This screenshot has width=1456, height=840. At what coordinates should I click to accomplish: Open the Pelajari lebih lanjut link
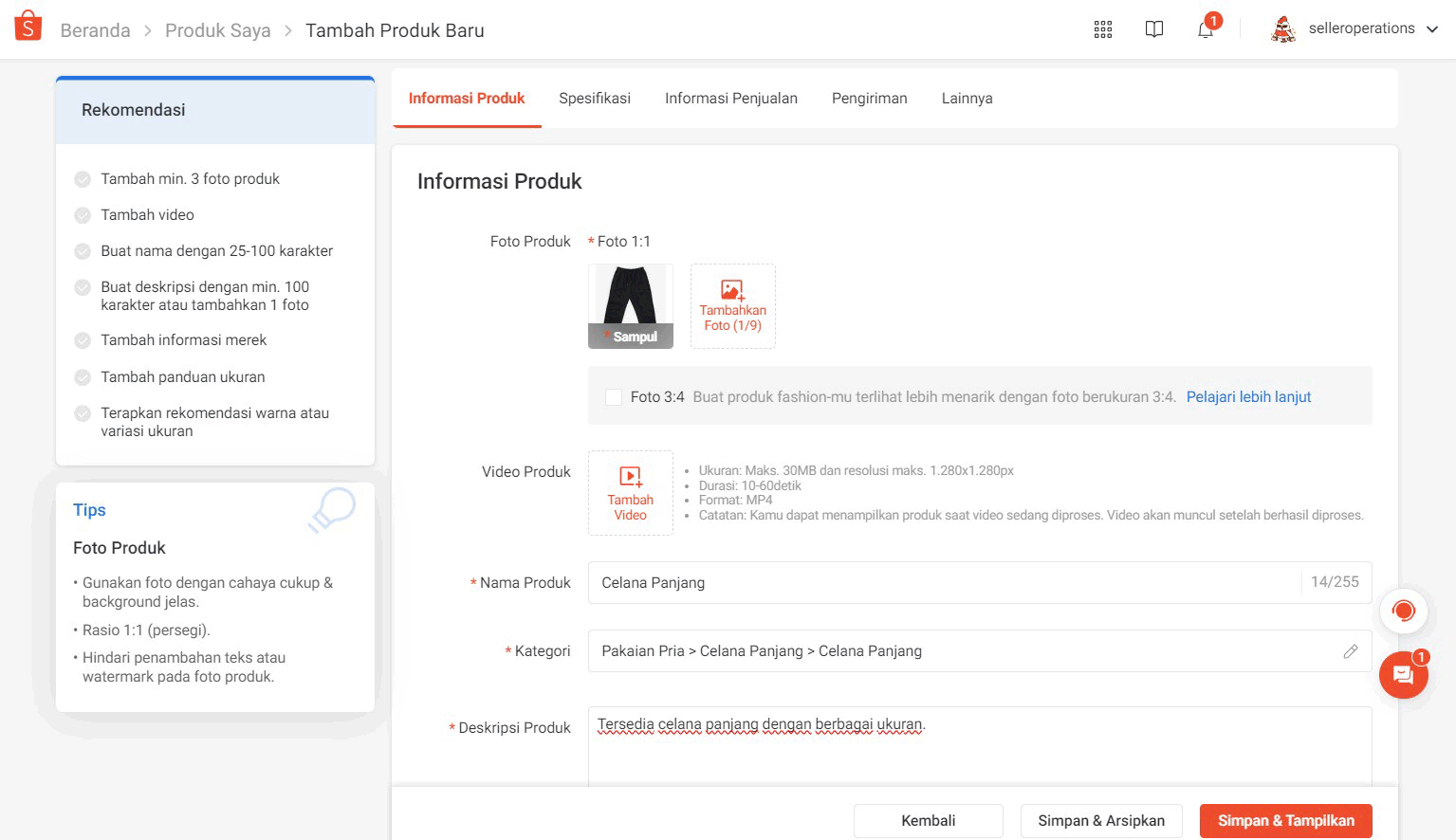[x=1247, y=396]
